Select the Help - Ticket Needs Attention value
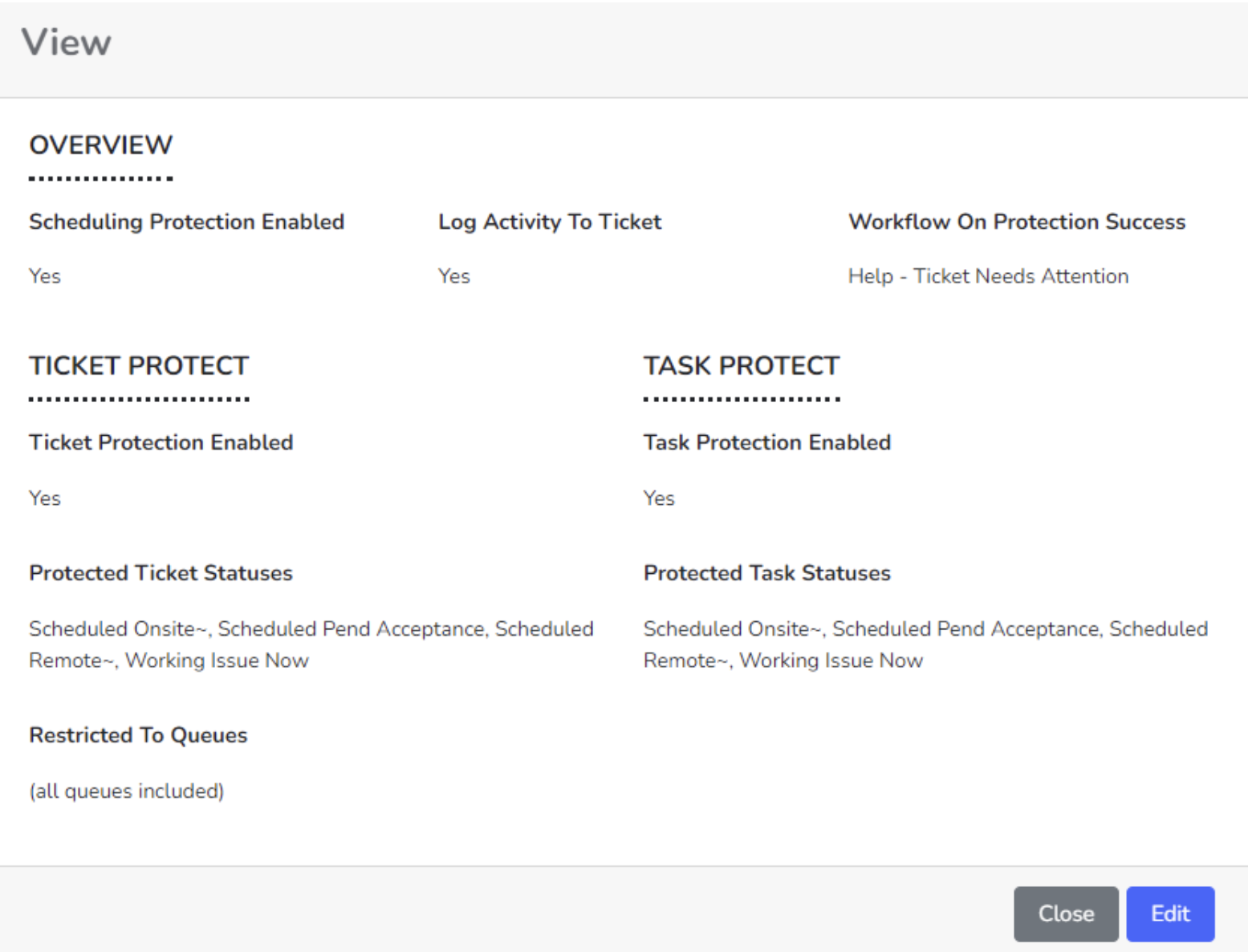The image size is (1252, 952). [x=988, y=276]
